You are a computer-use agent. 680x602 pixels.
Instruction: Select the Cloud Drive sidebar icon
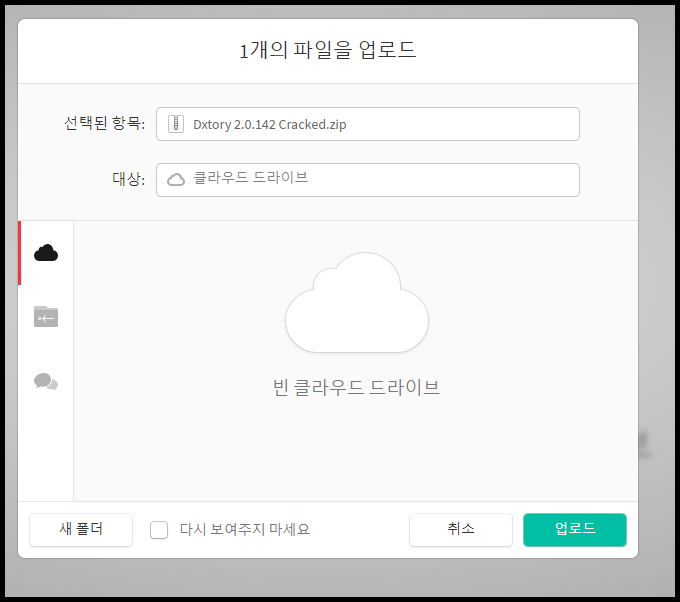46,253
